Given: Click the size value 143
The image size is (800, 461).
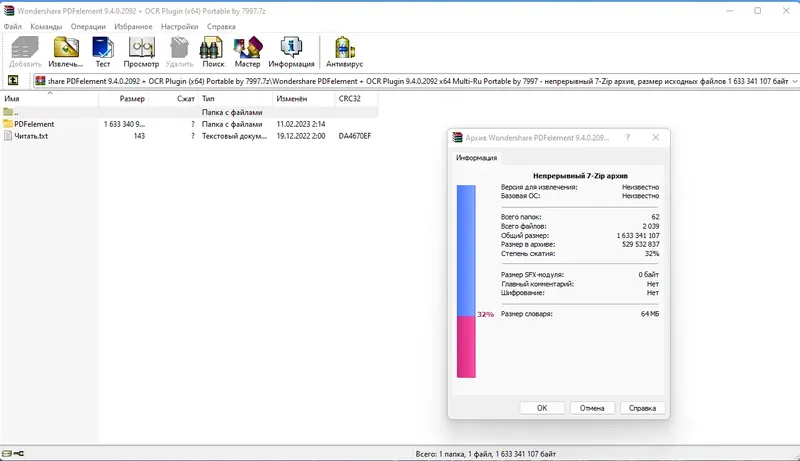Looking at the screenshot, I should [x=139, y=136].
